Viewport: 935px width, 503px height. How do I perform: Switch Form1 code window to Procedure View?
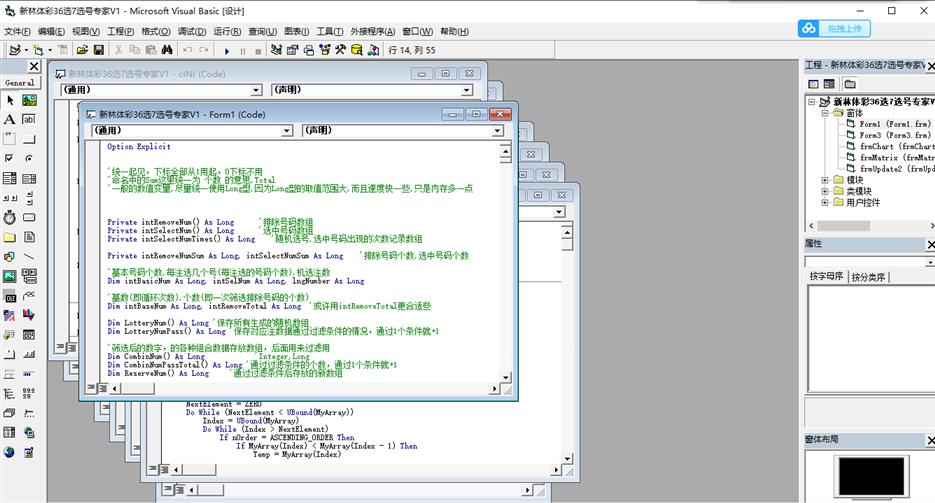[x=91, y=389]
